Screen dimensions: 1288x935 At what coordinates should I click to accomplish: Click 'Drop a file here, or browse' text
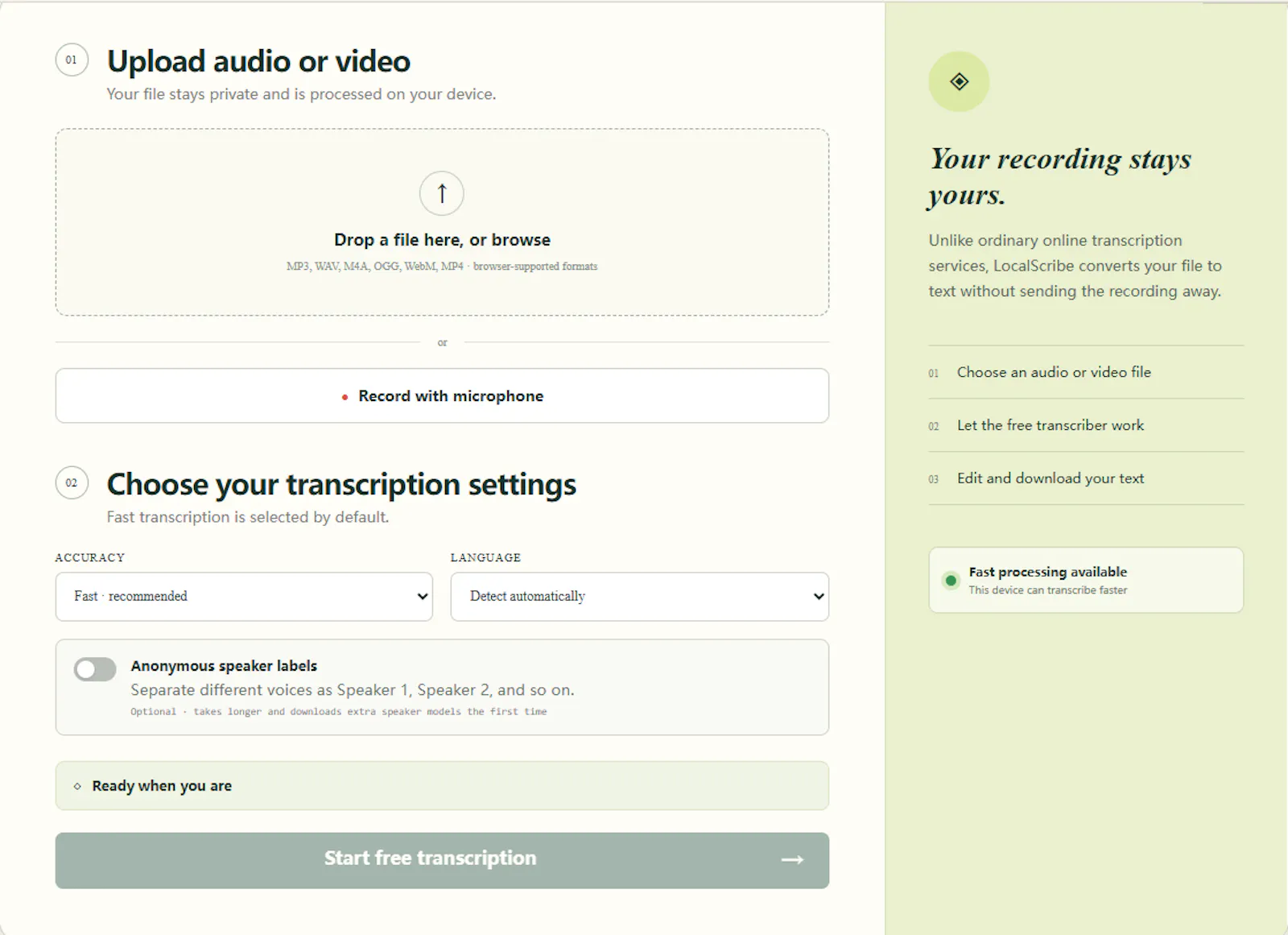pos(442,240)
